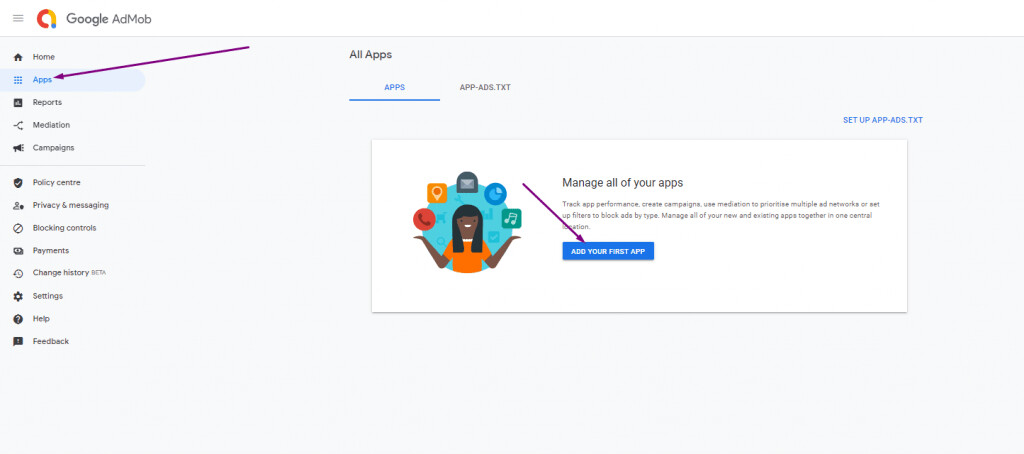The image size is (1024, 454).
Task: Click the Feedback speech bubble icon
Action: pos(18,342)
